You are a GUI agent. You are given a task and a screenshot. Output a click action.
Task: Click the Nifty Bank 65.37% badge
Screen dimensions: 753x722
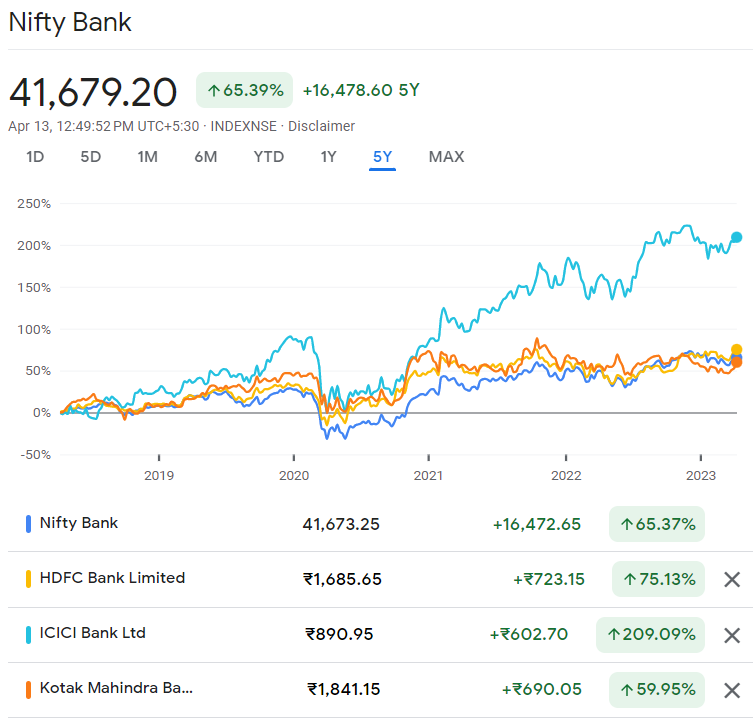[656, 524]
